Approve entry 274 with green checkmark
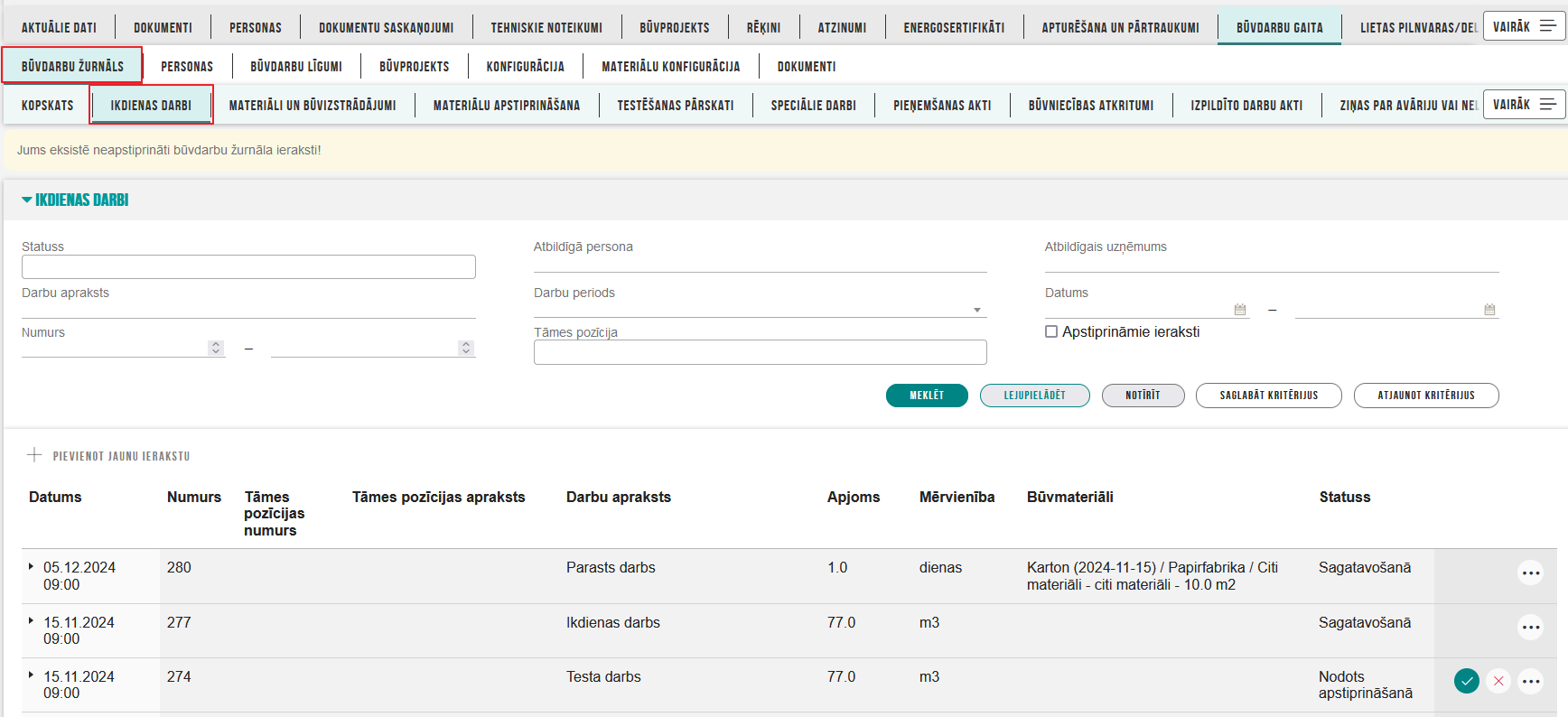The image size is (1568, 717). pyautogui.click(x=1467, y=681)
